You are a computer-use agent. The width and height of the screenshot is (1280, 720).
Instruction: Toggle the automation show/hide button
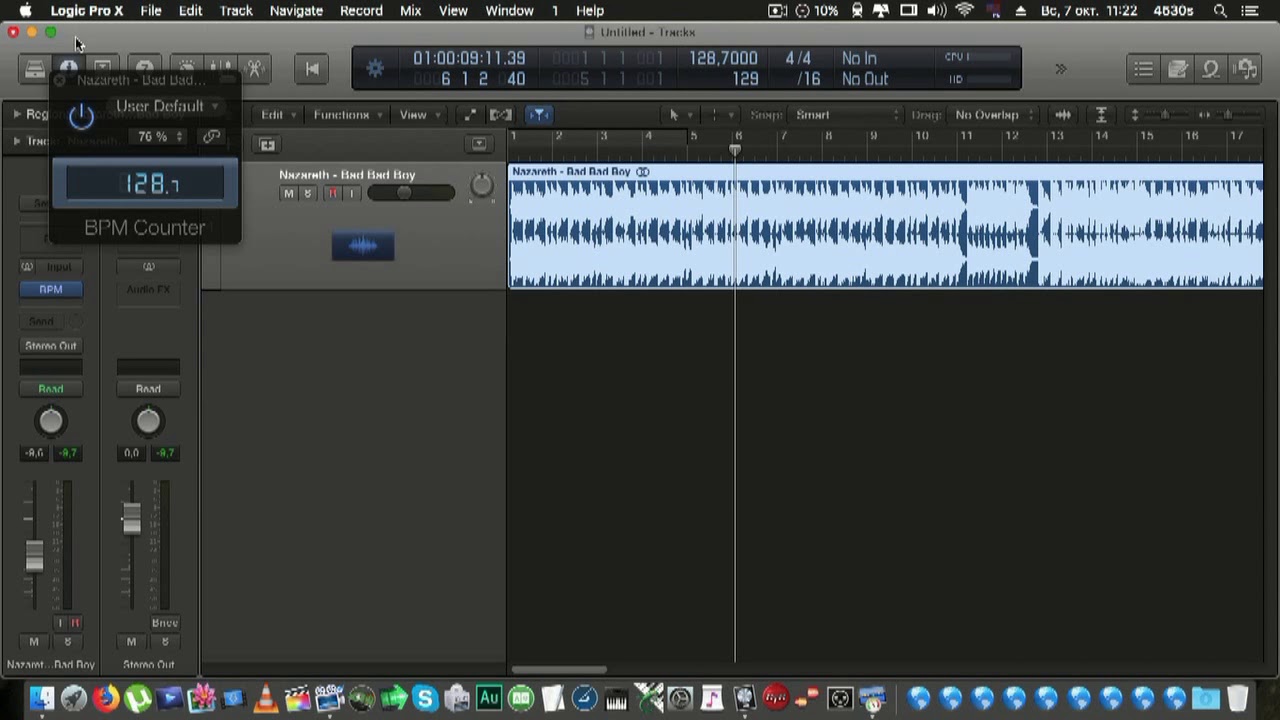469,115
